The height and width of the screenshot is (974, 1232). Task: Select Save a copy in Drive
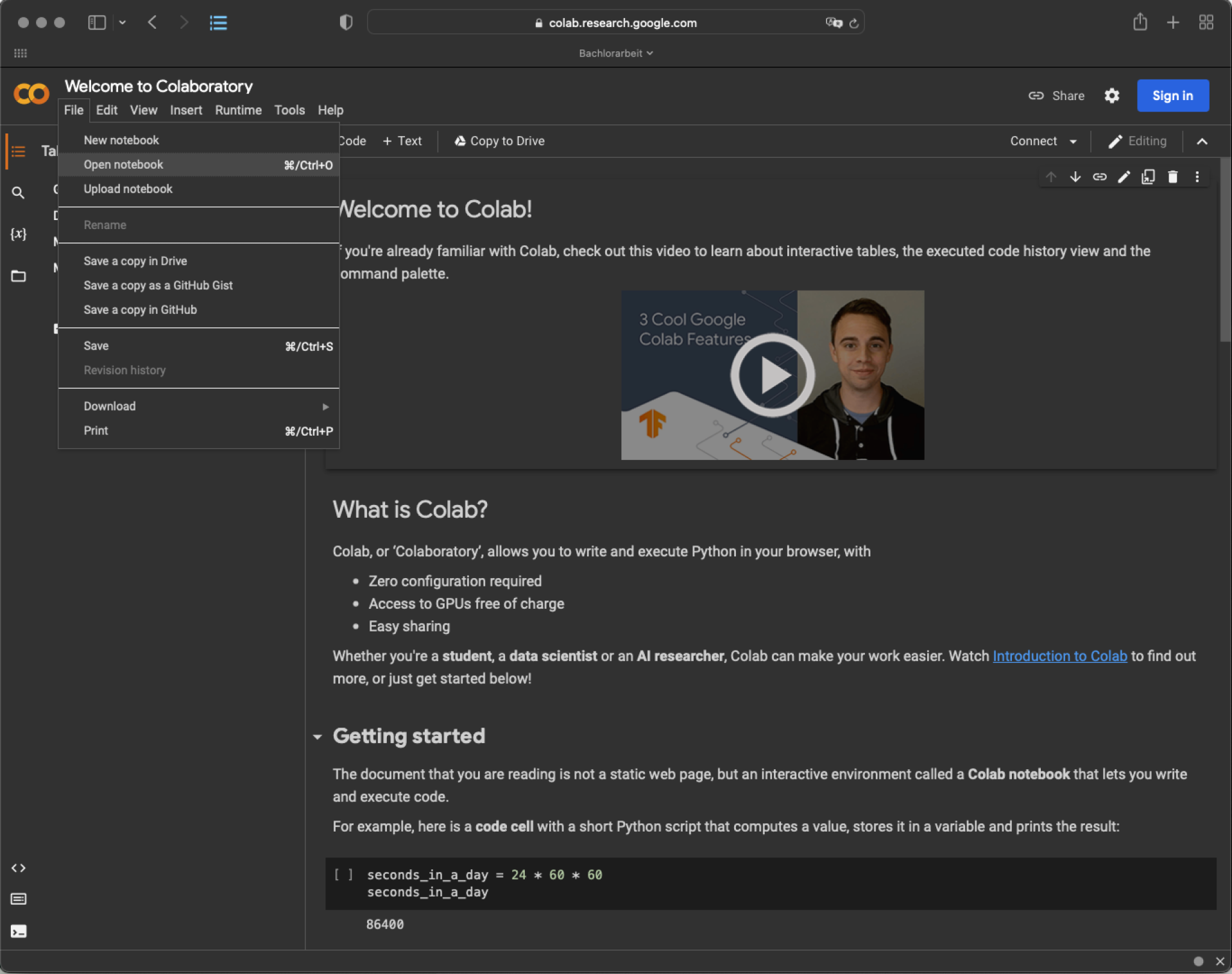pyautogui.click(x=198, y=261)
